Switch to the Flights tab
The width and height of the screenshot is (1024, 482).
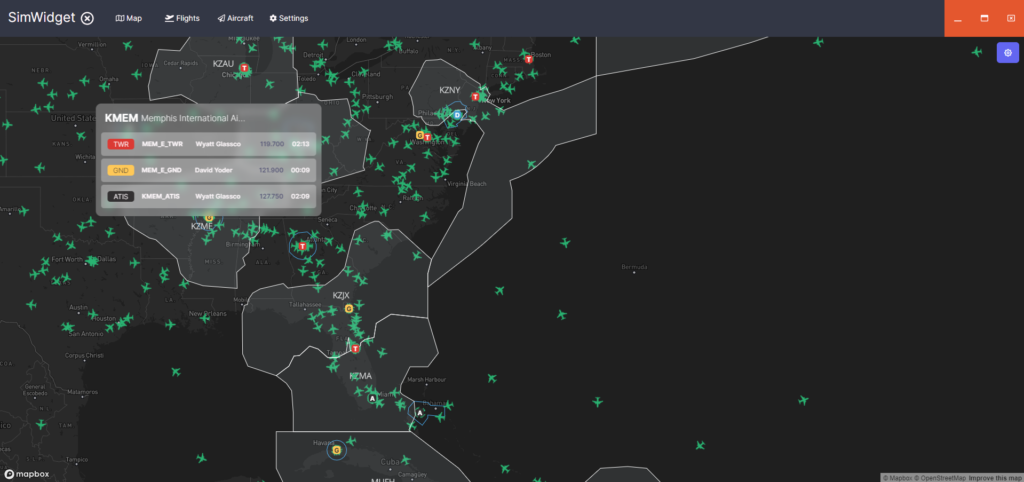(182, 18)
